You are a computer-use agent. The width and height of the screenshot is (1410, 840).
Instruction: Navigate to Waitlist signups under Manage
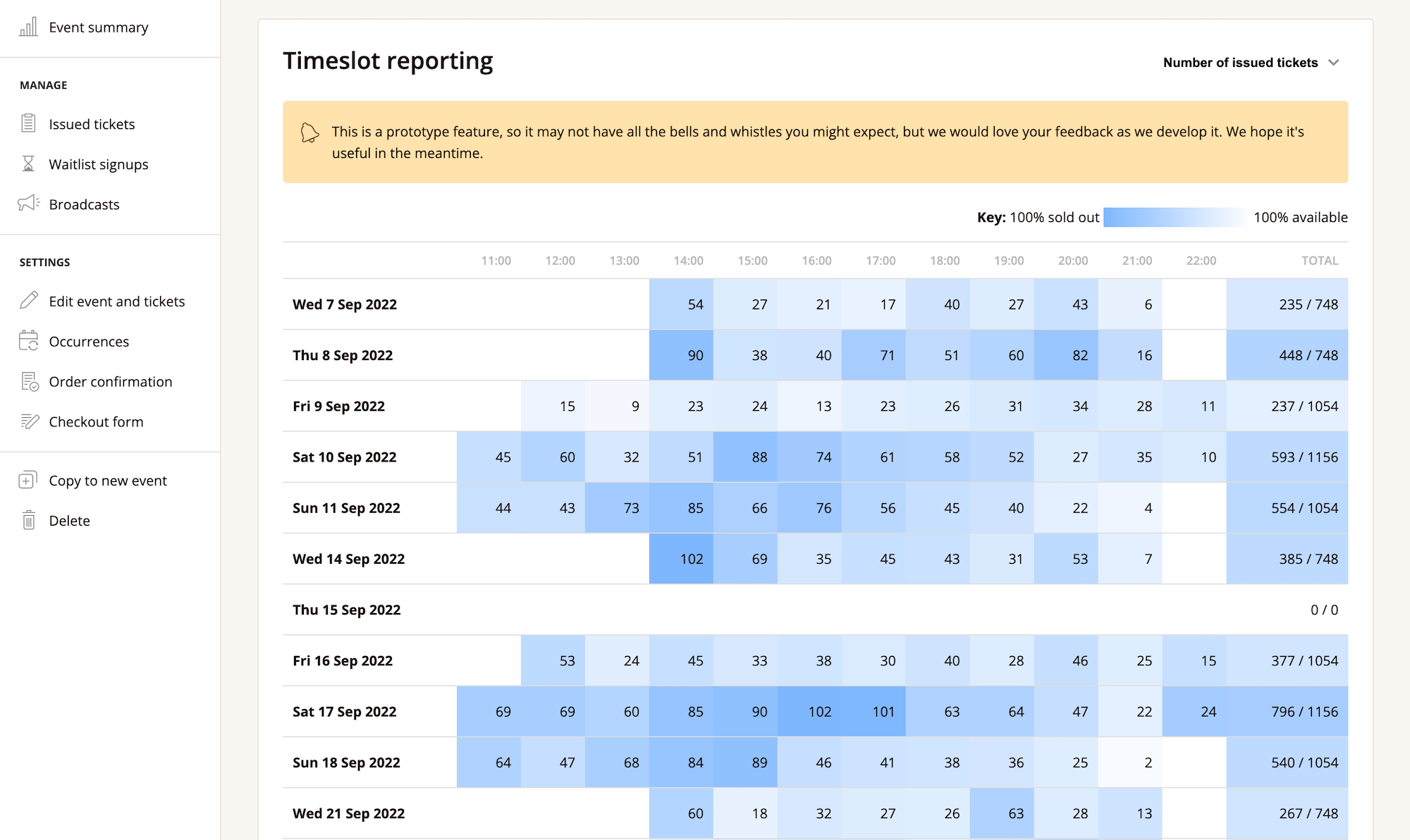click(99, 163)
